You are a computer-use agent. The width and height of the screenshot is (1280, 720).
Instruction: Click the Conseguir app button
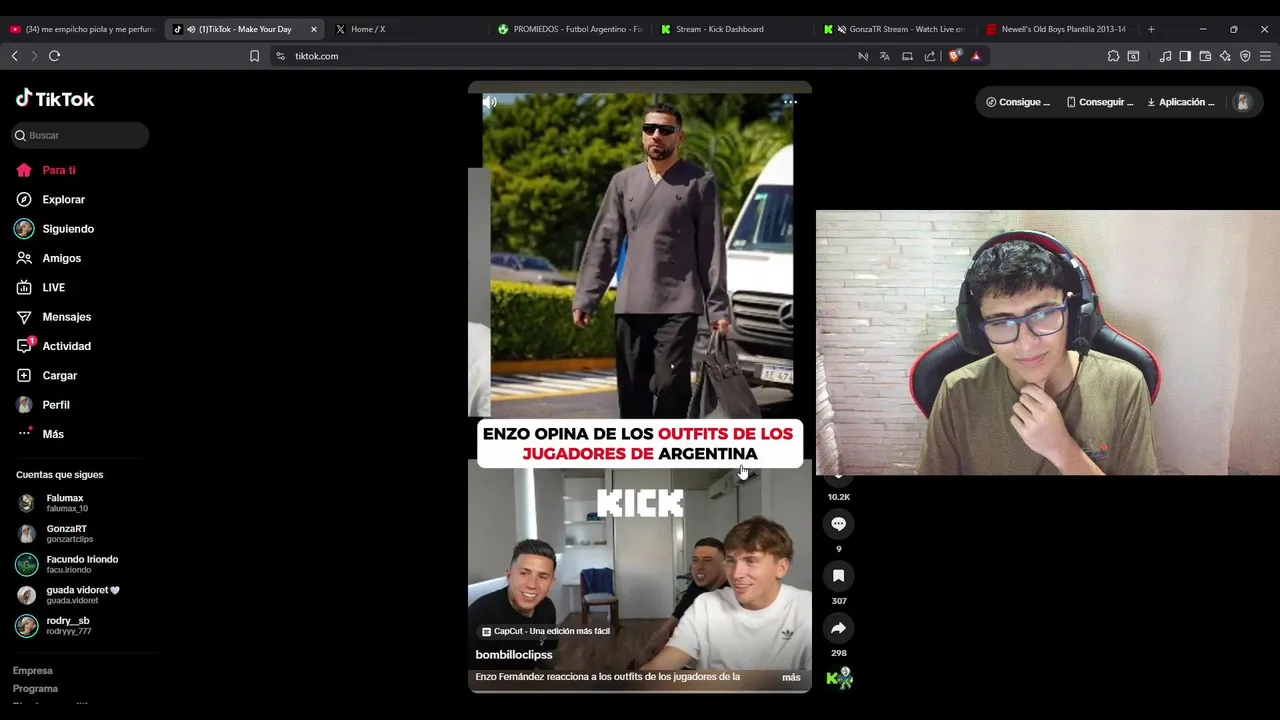[1100, 102]
